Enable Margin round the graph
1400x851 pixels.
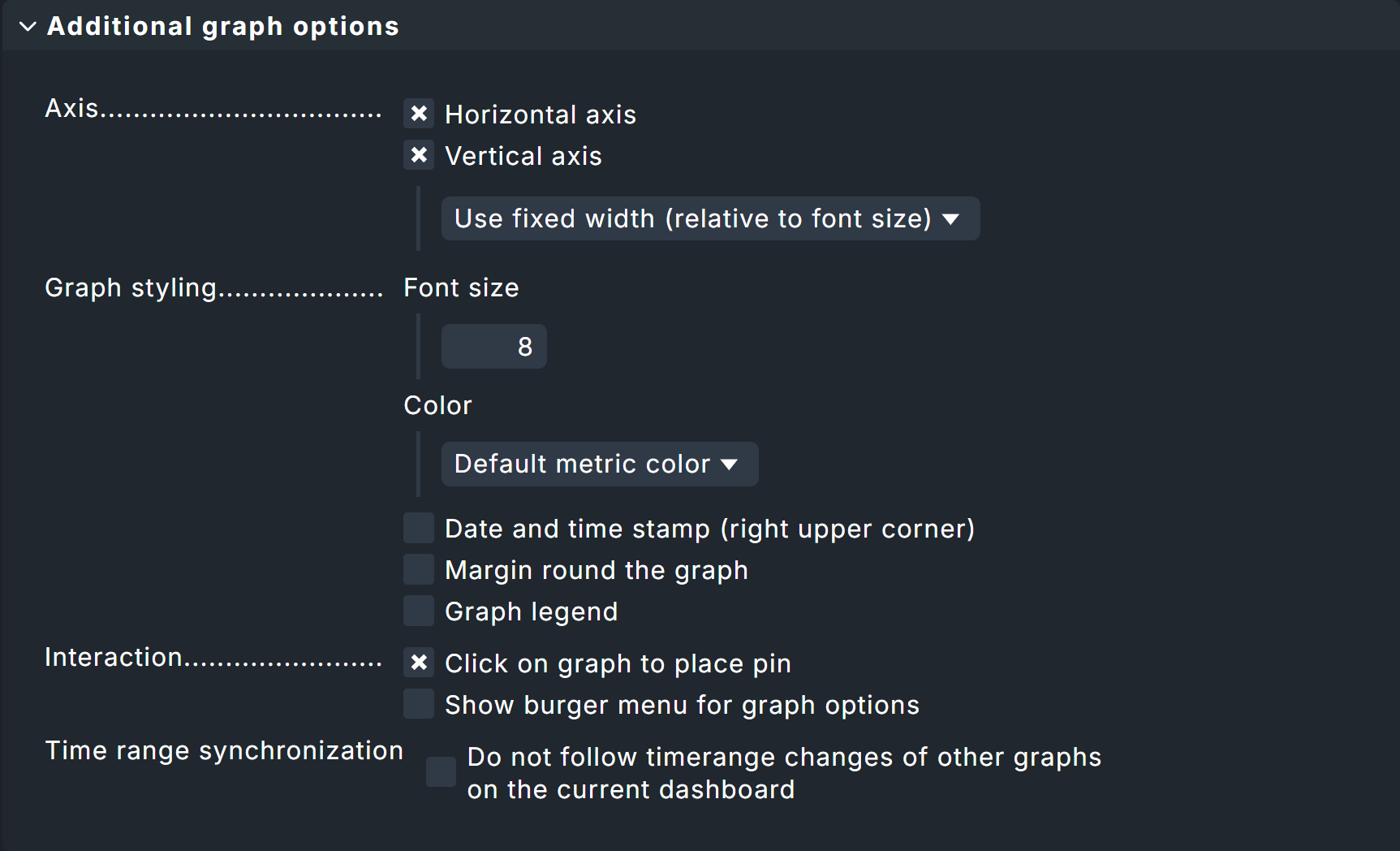pos(418,569)
